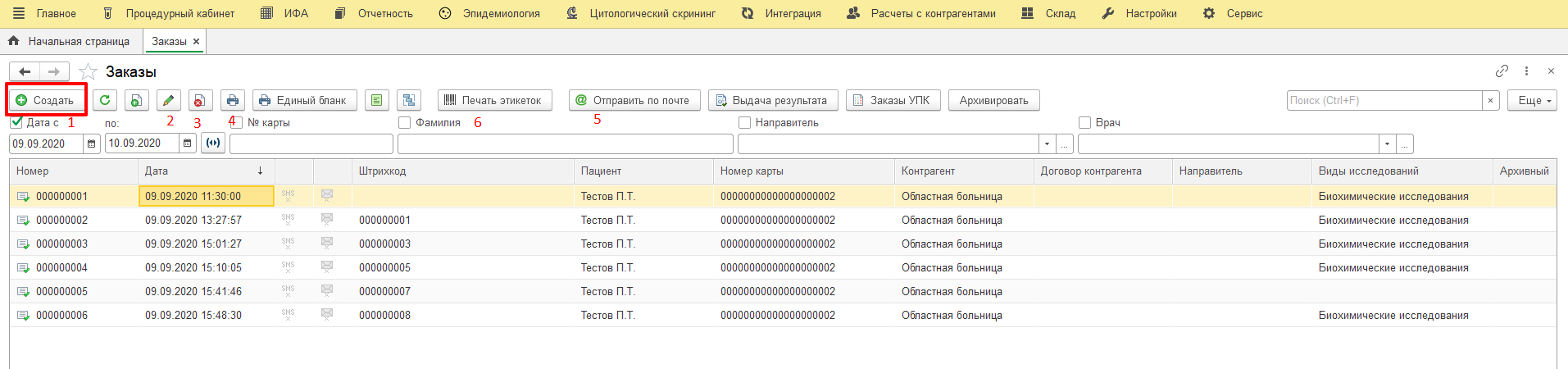Click the refresh list icon
1568x369 pixels.
click(105, 100)
